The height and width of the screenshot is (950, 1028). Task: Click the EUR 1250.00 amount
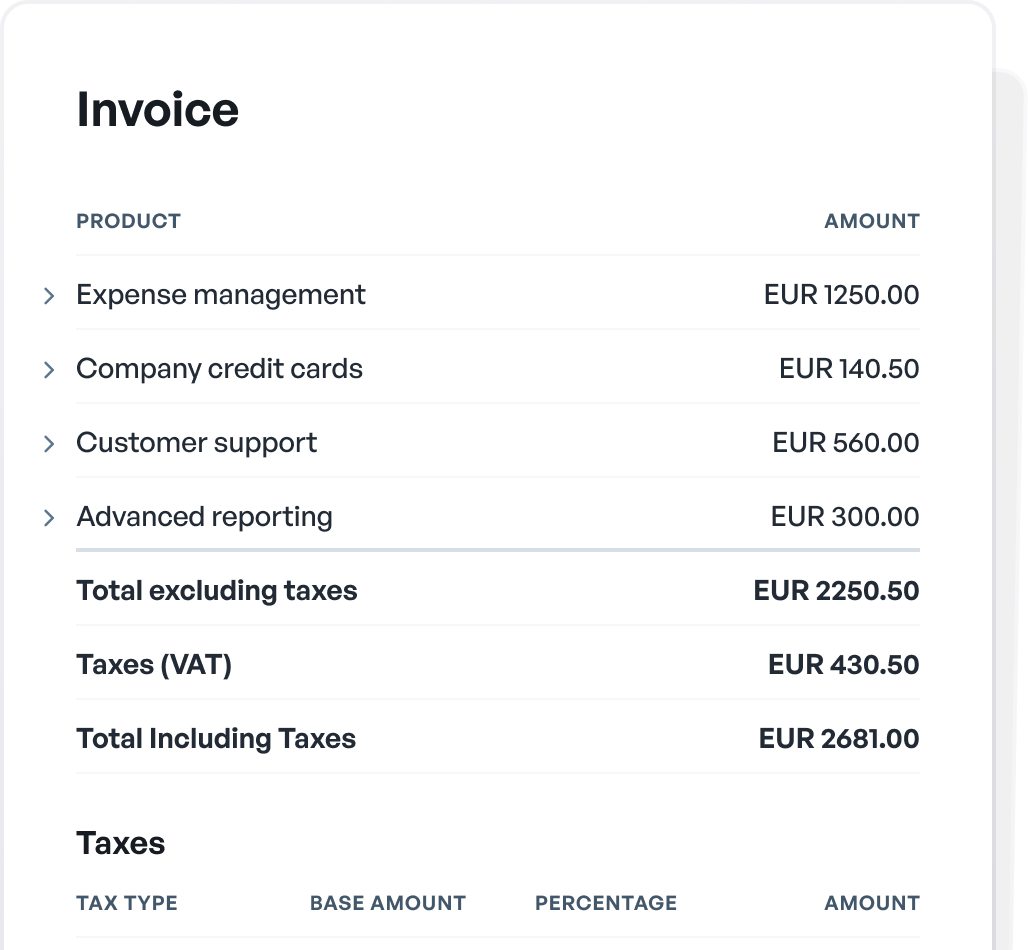tap(841, 295)
